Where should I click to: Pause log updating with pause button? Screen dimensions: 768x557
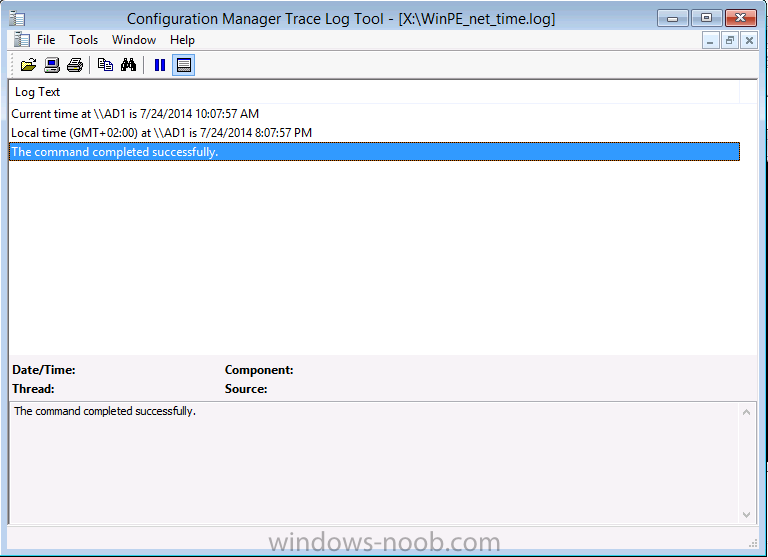(x=160, y=65)
